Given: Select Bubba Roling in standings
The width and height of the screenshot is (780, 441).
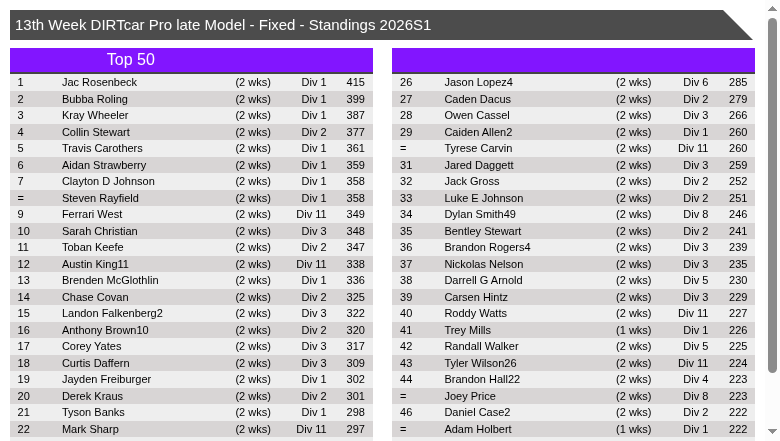Looking at the screenshot, I should 95,99.
